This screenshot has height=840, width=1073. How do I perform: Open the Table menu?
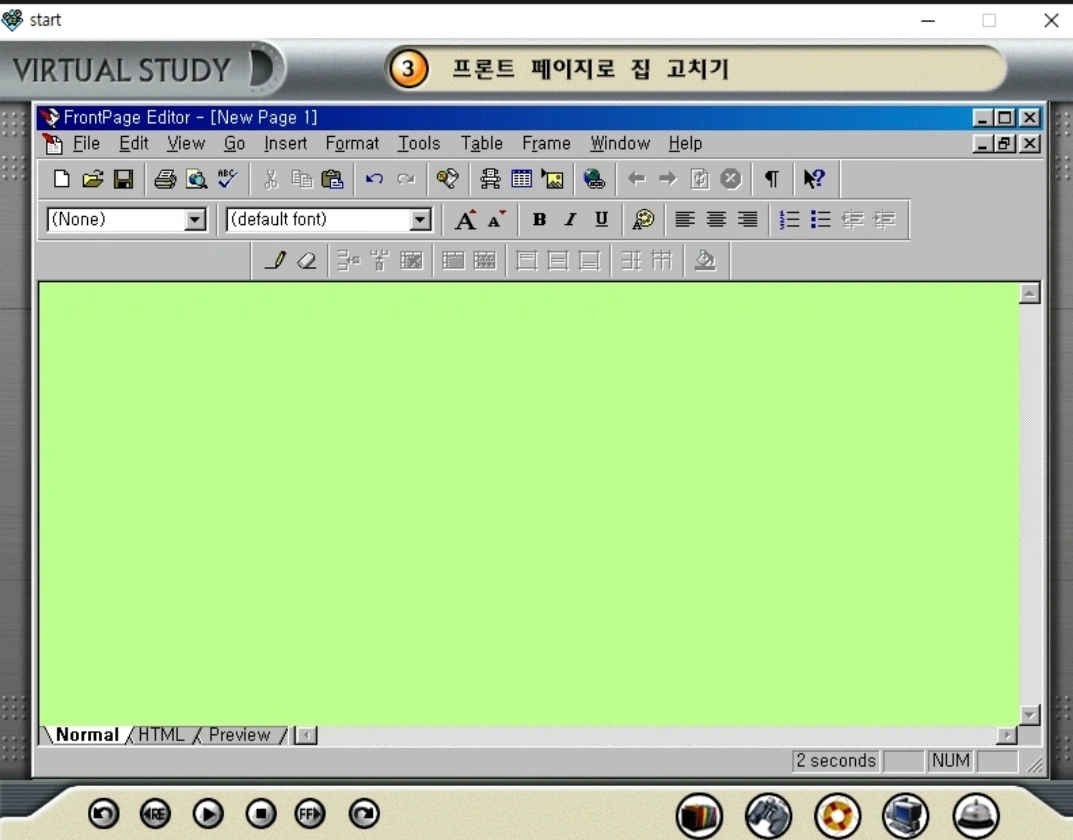click(x=481, y=144)
